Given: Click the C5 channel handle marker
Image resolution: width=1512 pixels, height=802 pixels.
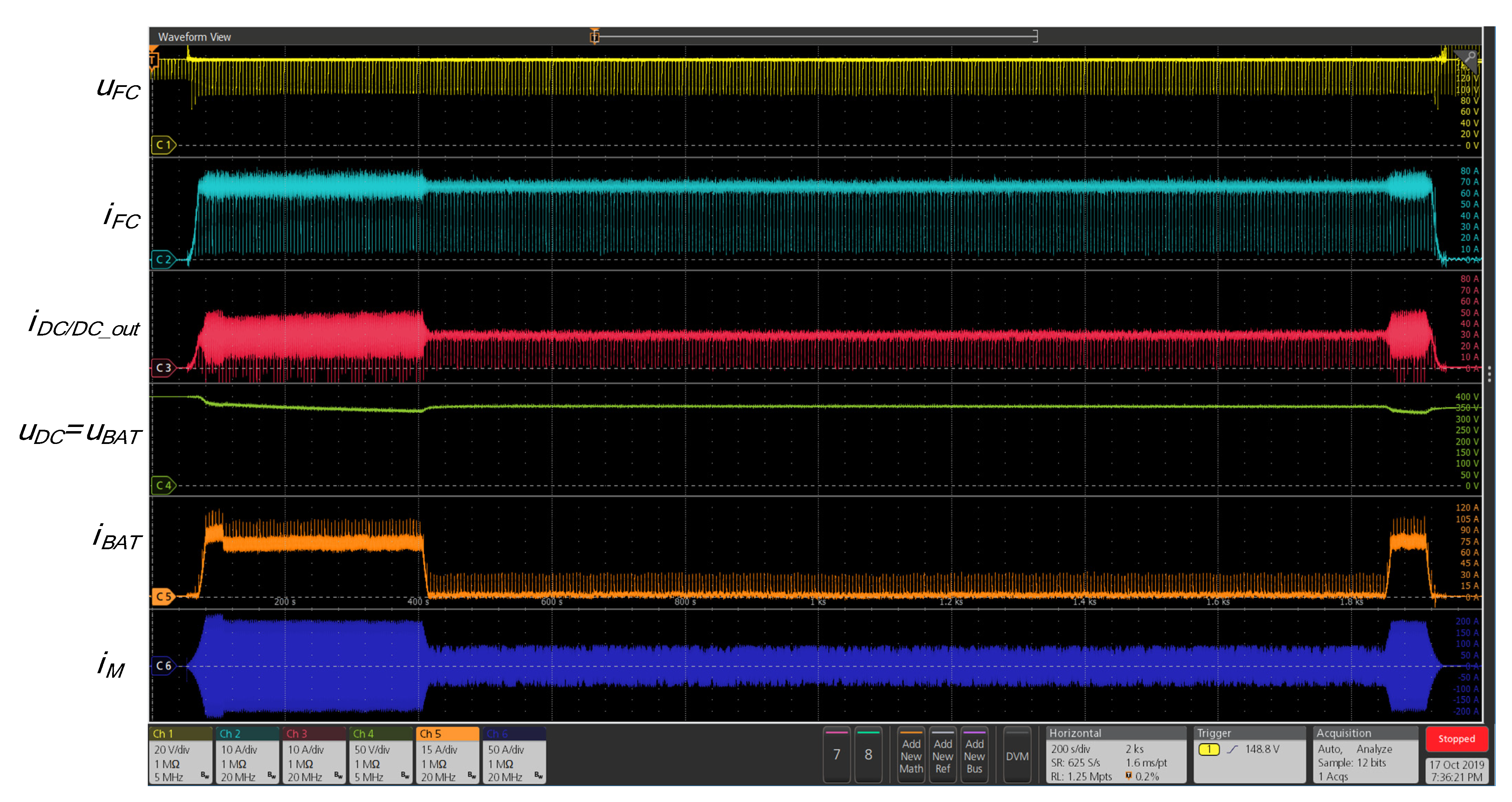Looking at the screenshot, I should 163,597.
